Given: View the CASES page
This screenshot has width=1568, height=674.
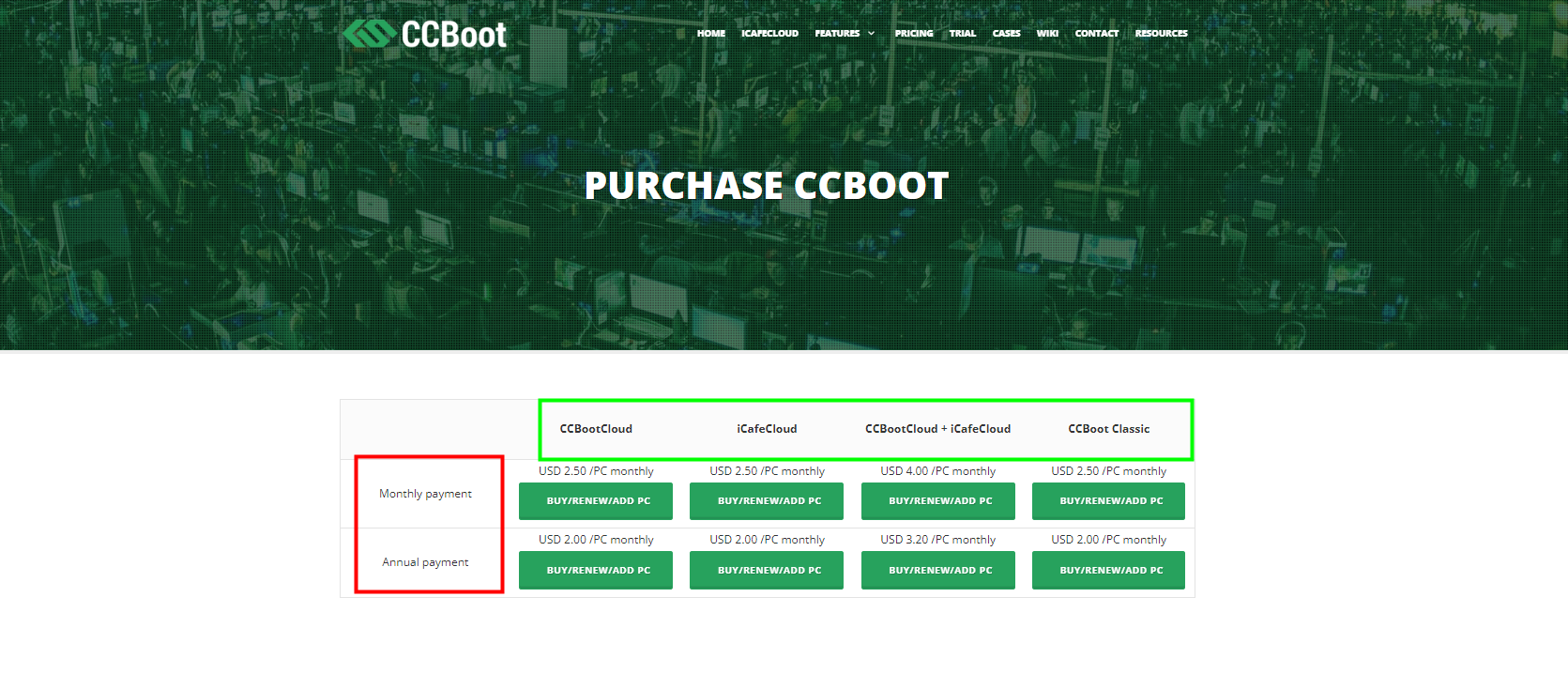Looking at the screenshot, I should tap(1007, 34).
